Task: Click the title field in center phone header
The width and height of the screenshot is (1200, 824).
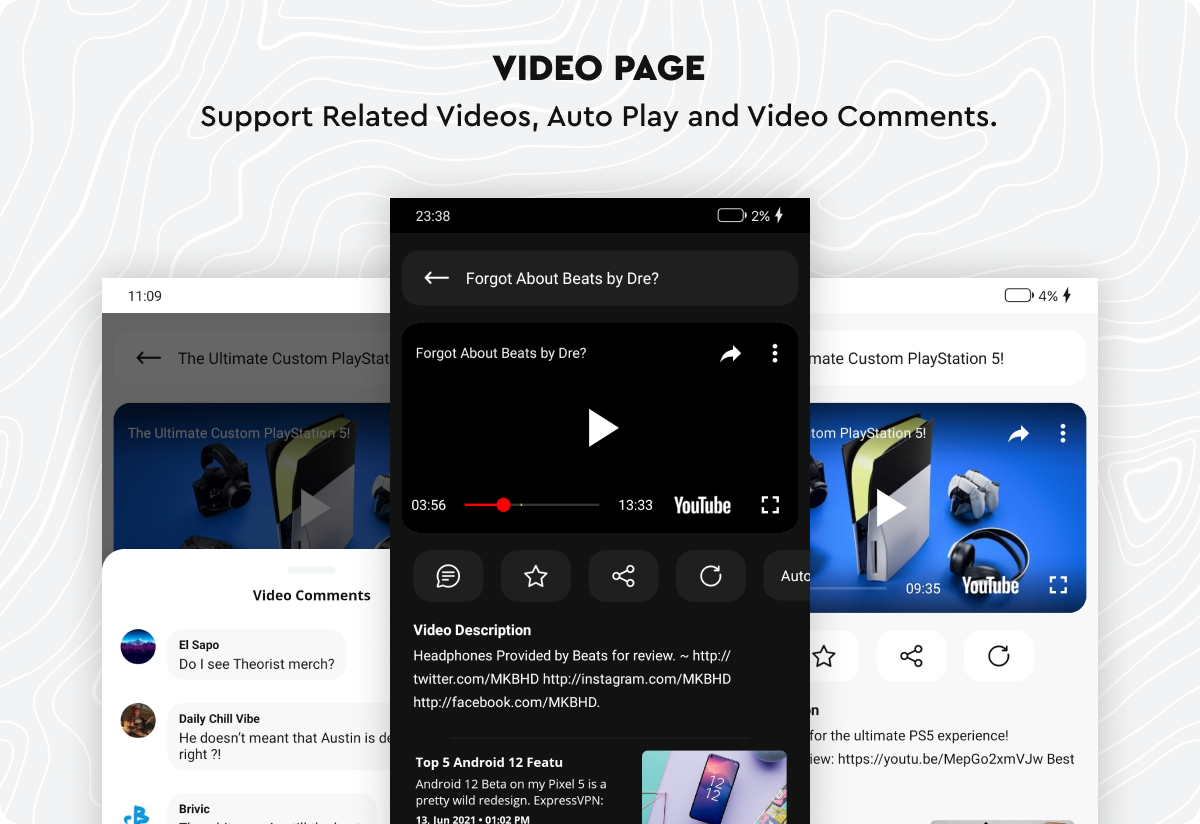Action: [x=600, y=278]
